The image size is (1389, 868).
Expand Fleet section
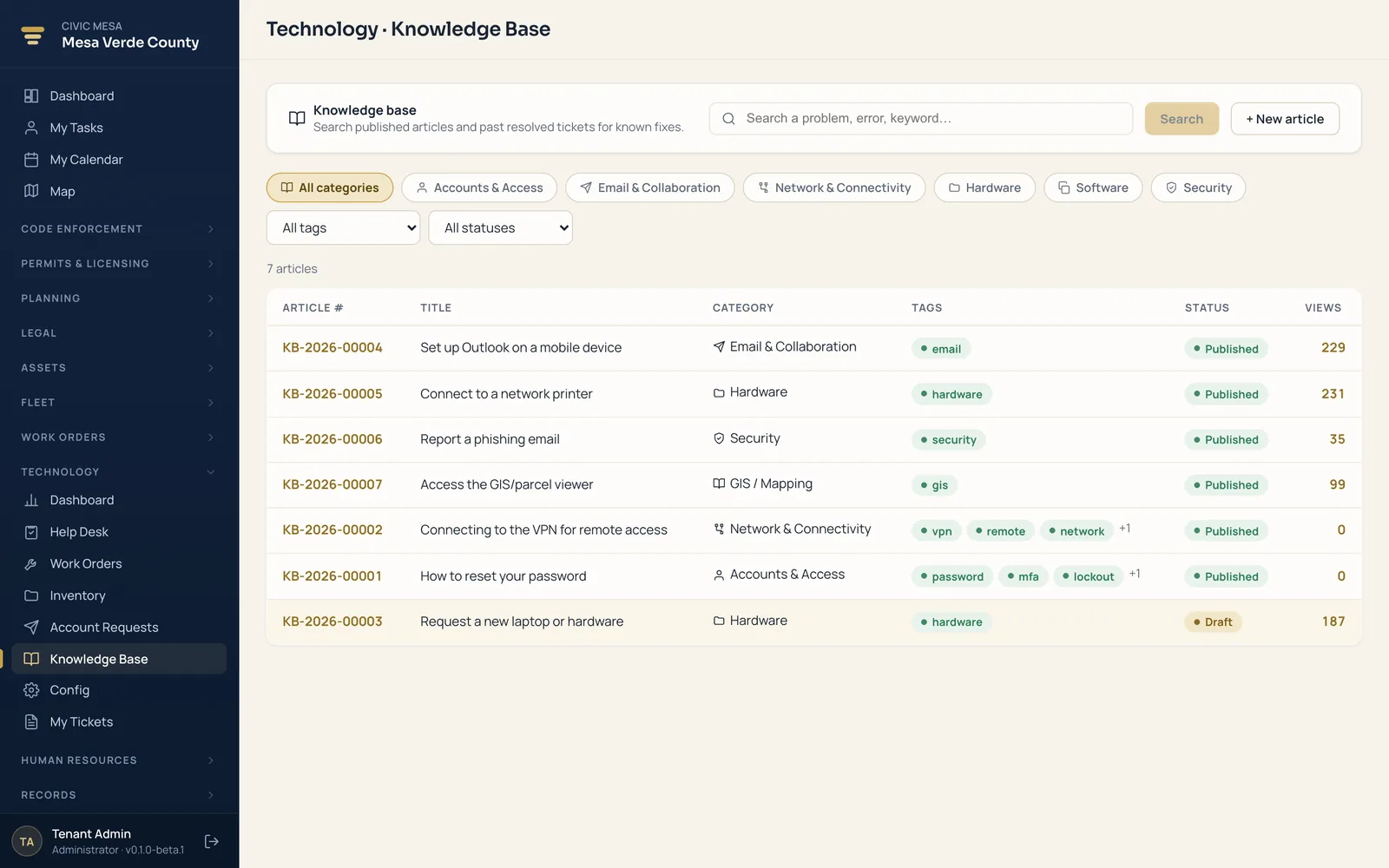[119, 403]
